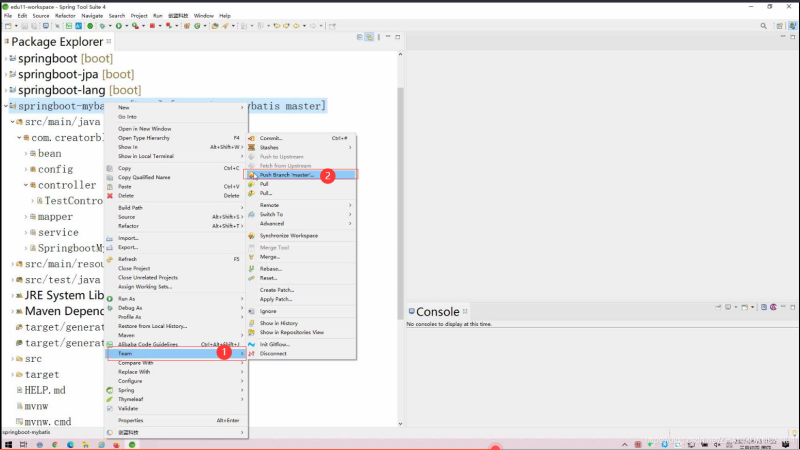The image size is (800, 450).
Task: Expand the springboot-jpa project node
Action: 5,75
